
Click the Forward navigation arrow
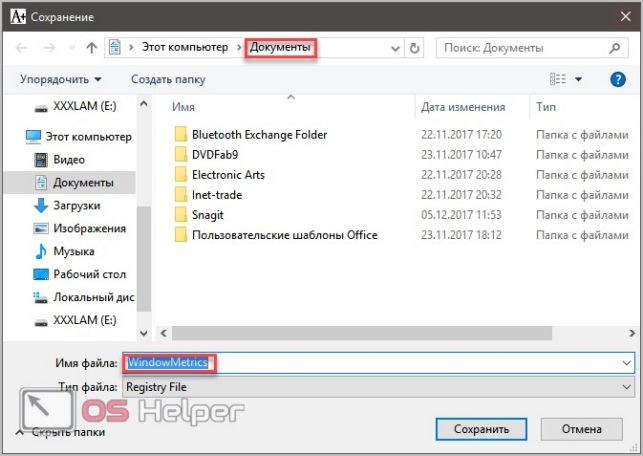tap(49, 48)
